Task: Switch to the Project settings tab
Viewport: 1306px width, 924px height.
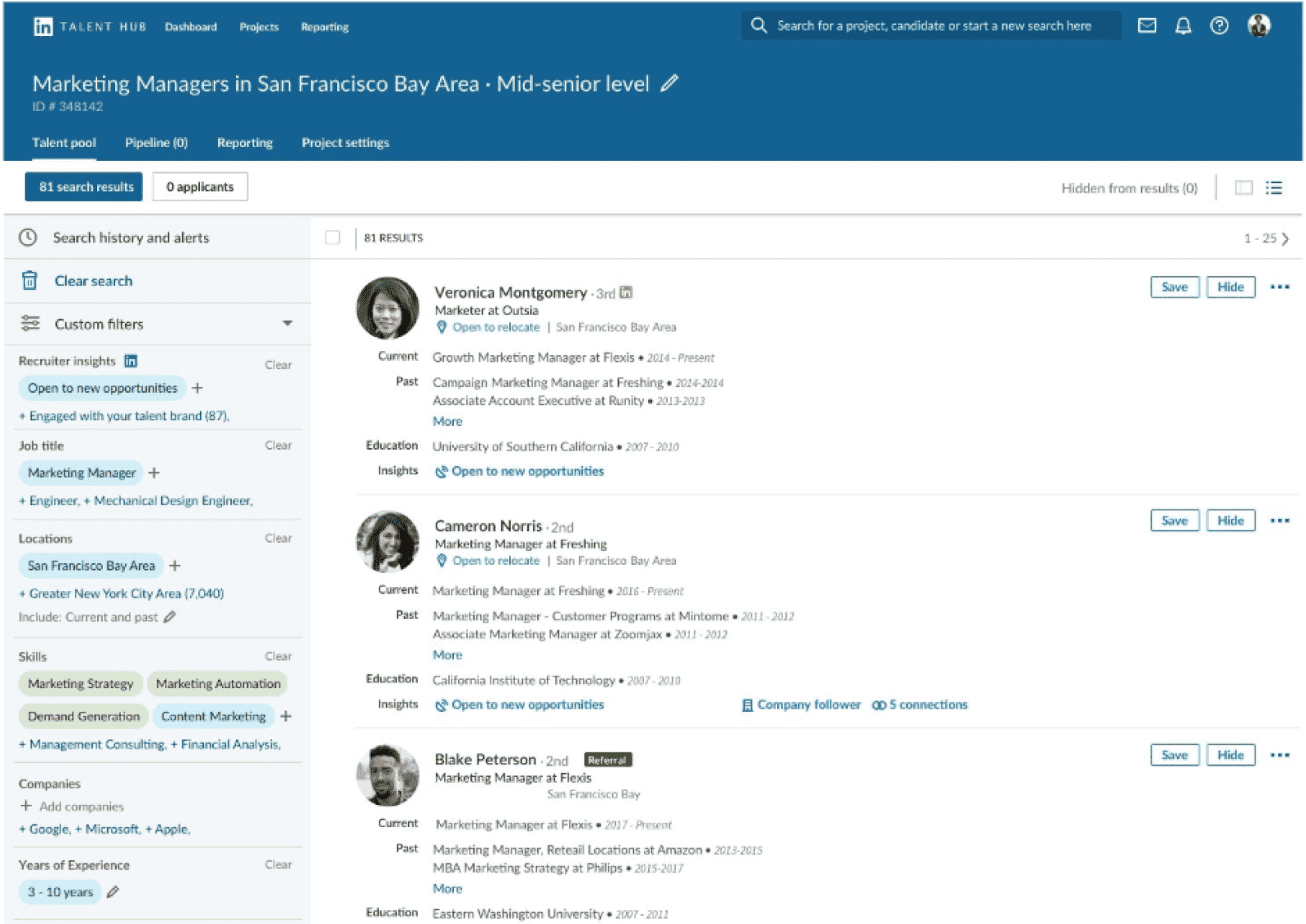Action: click(345, 142)
